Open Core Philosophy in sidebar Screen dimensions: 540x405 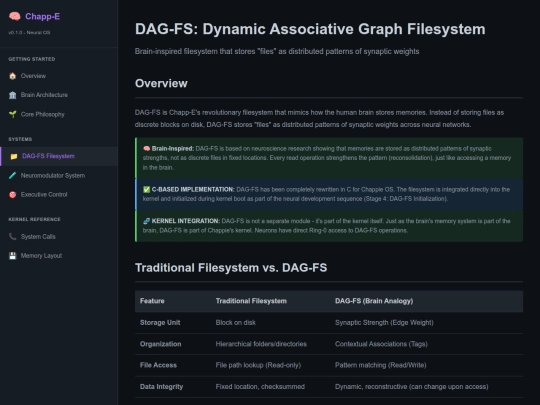pos(59,114)
